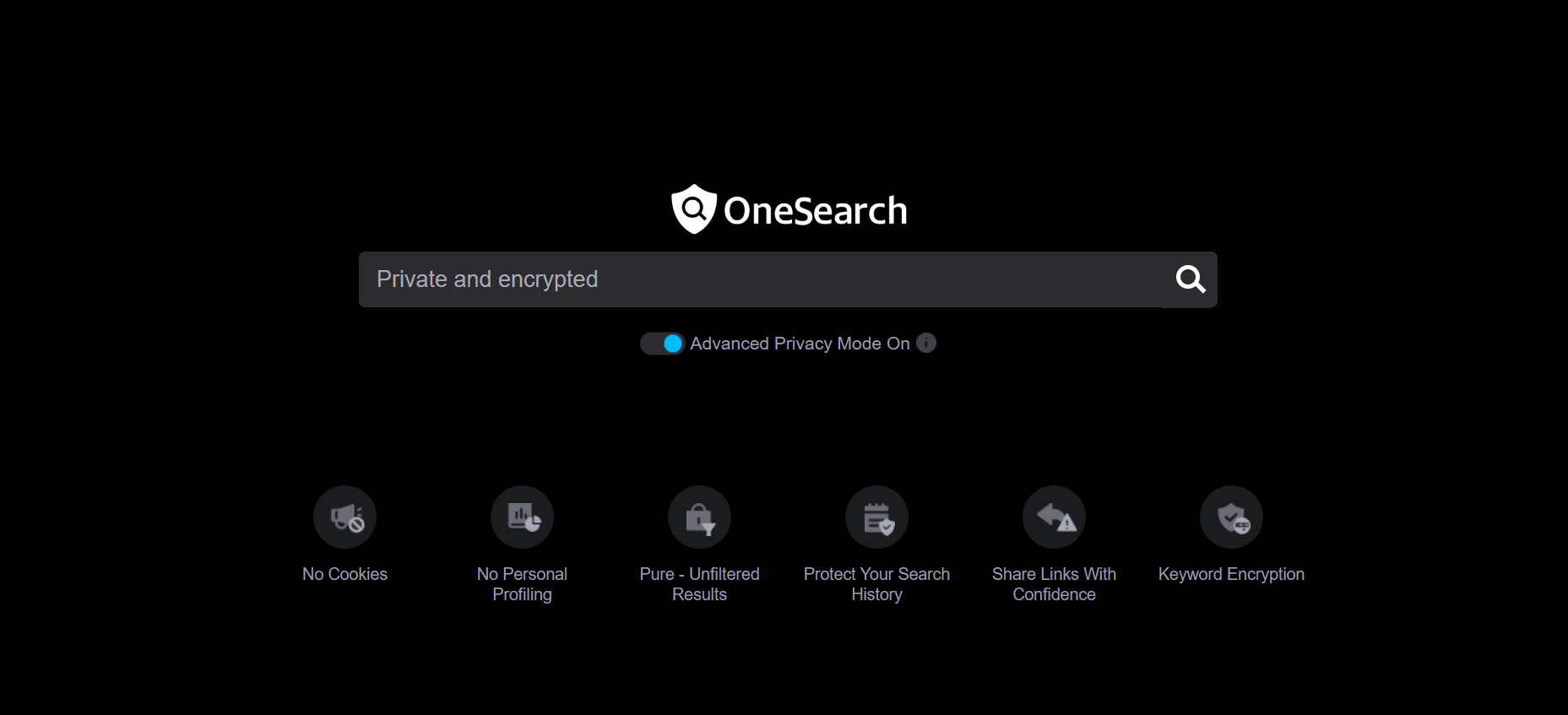Click the 'No Personal Profiling' caption
Screen dimensions: 1568x715
point(523,584)
